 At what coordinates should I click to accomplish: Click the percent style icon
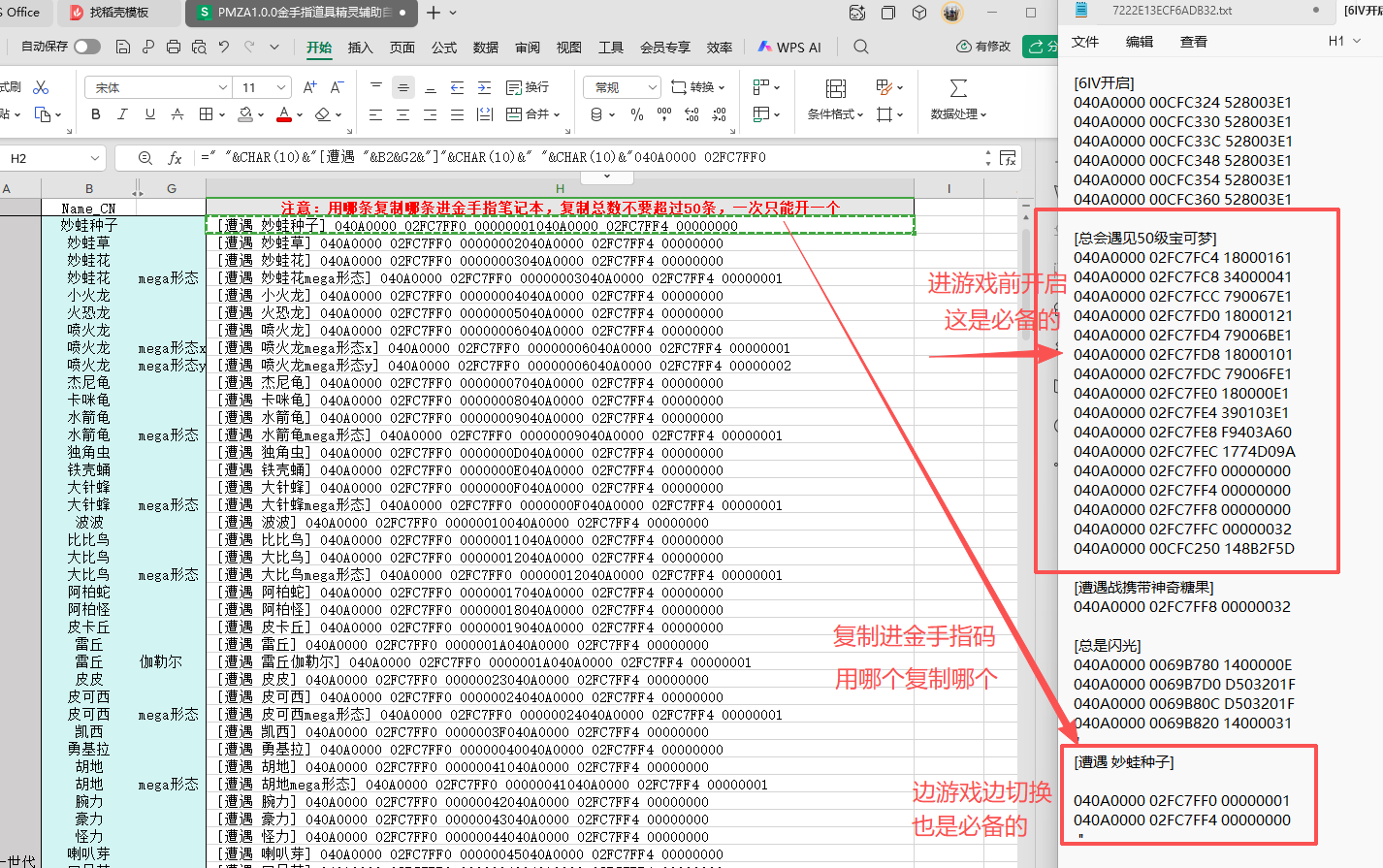(x=636, y=114)
